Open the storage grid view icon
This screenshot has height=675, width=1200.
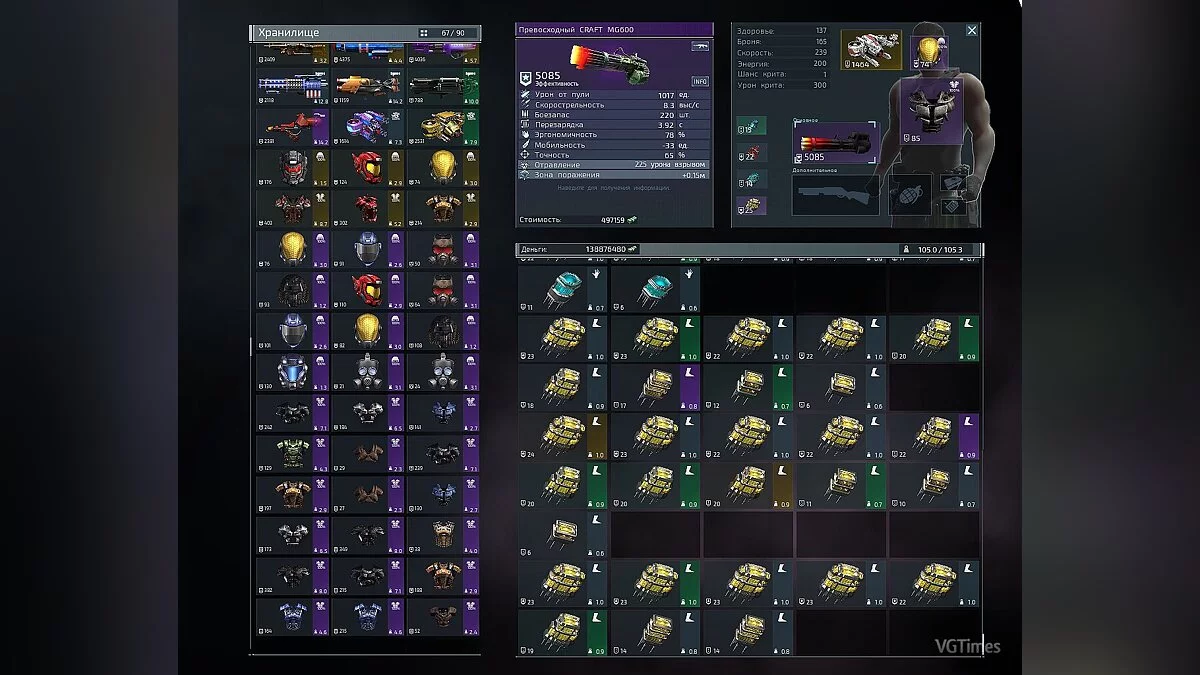coord(424,33)
